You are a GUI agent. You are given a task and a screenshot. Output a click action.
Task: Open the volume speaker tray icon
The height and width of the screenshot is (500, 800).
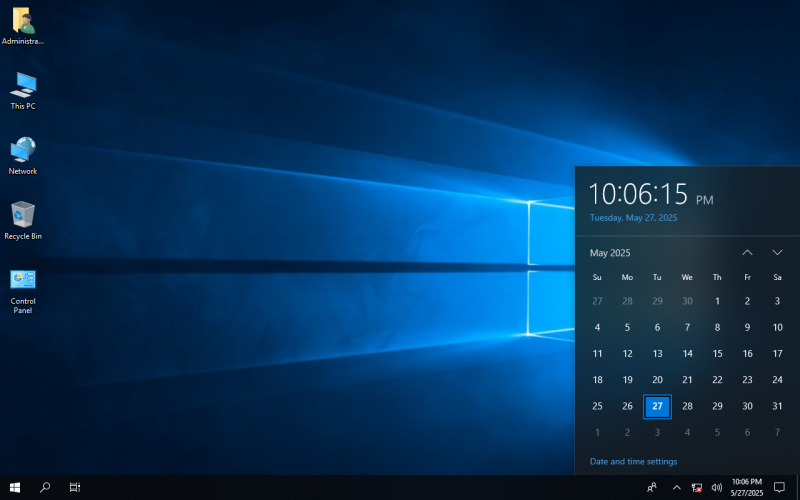[x=716, y=487]
